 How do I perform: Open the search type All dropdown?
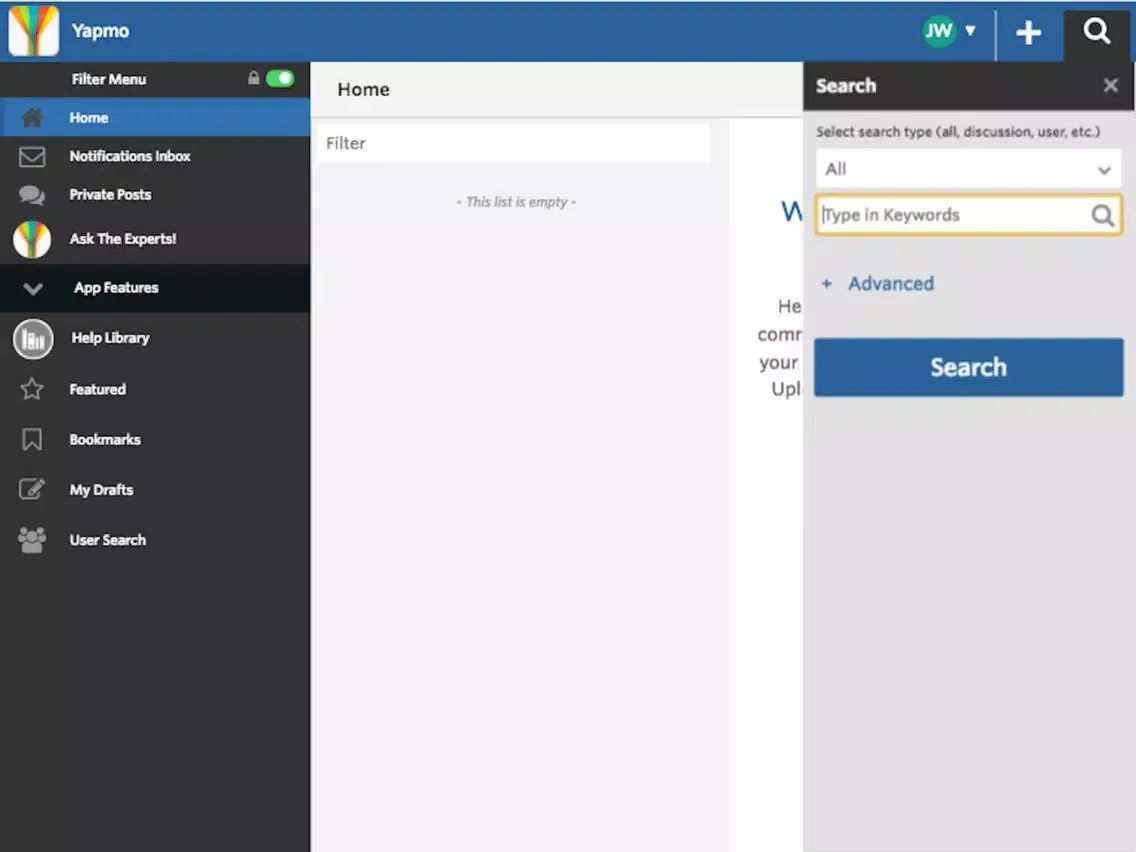point(969,169)
